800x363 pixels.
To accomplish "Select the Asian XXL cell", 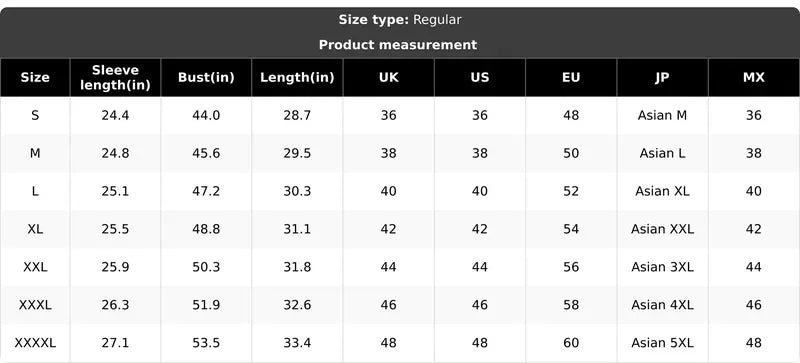I will pyautogui.click(x=662, y=229).
